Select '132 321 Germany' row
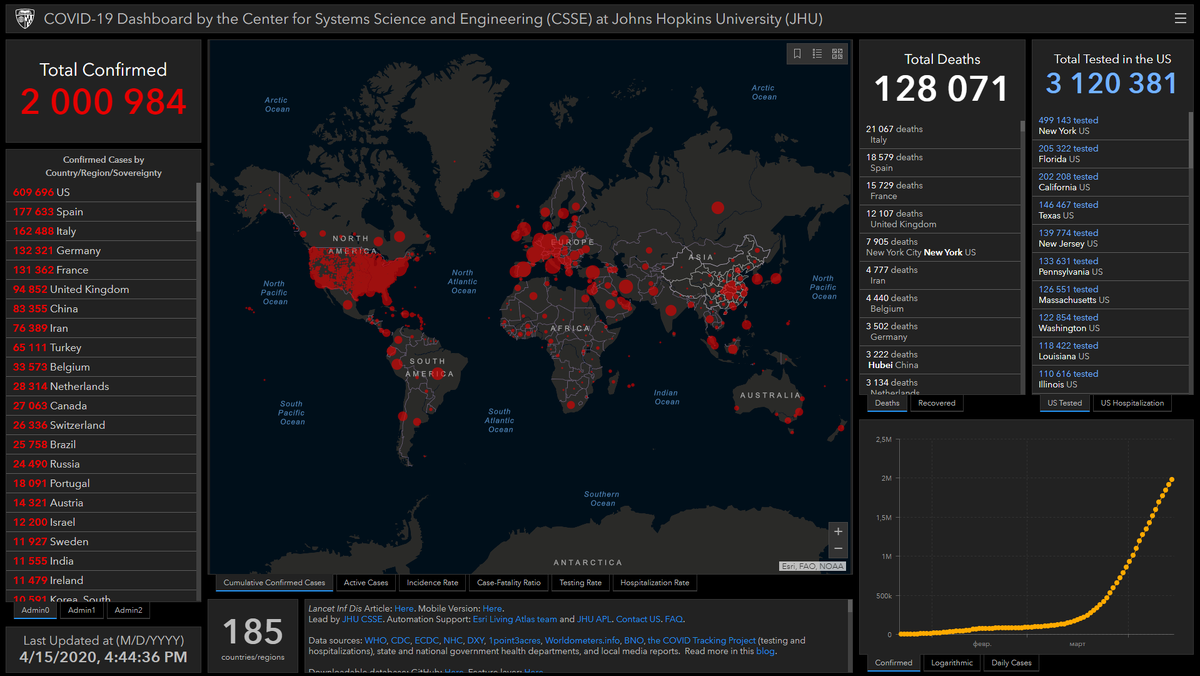Image resolution: width=1200 pixels, height=676 pixels. 103,250
